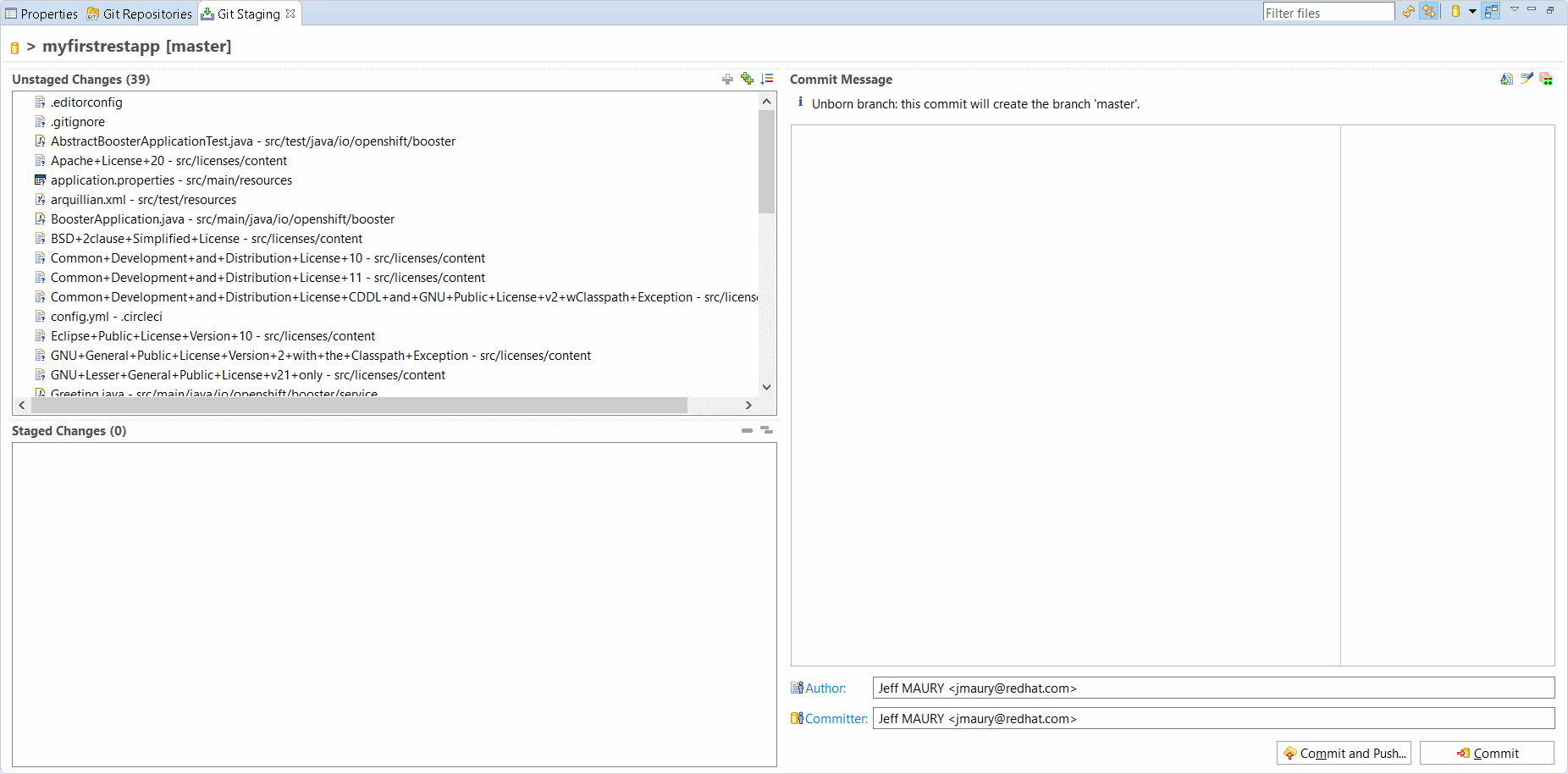Click the vertical scrollbar thumb in Unstaged list

766,161
